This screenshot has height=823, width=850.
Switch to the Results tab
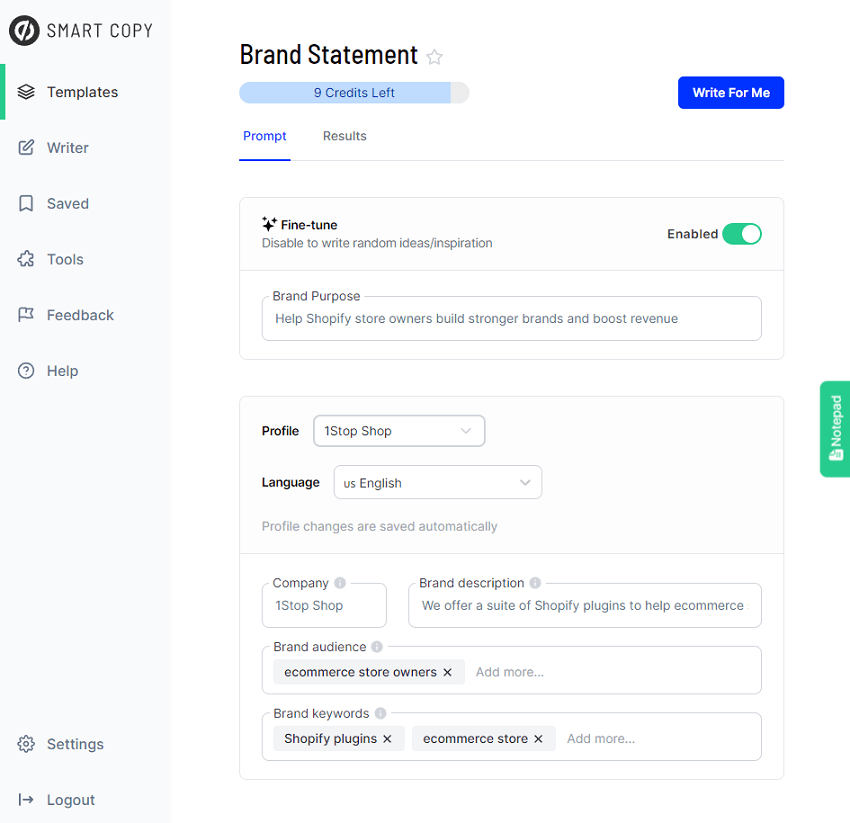344,135
